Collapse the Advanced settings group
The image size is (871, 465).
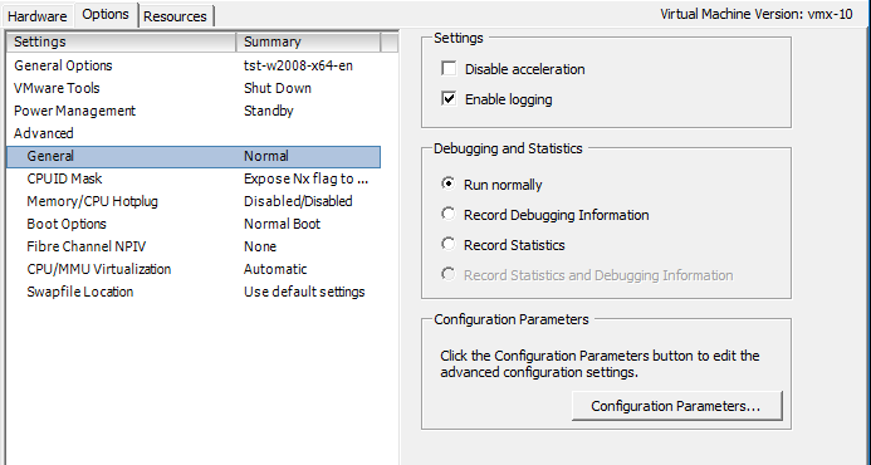[44, 133]
